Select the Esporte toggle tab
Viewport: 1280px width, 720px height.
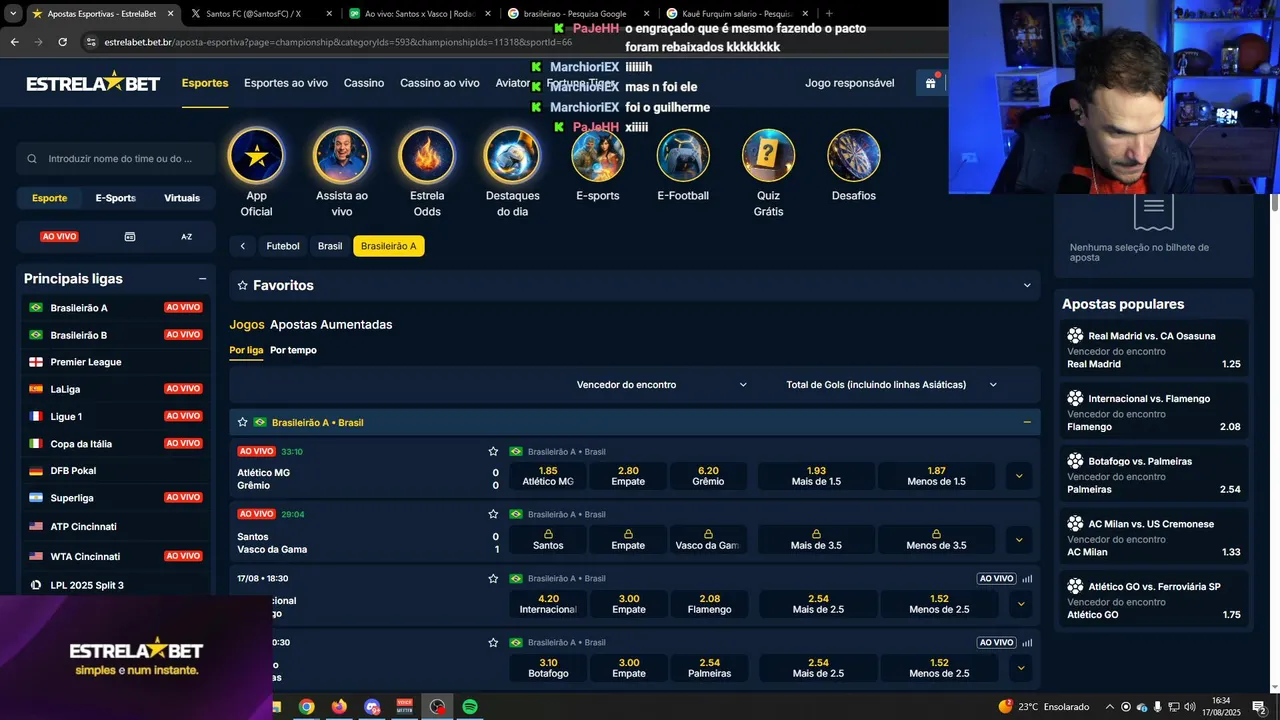pos(50,198)
